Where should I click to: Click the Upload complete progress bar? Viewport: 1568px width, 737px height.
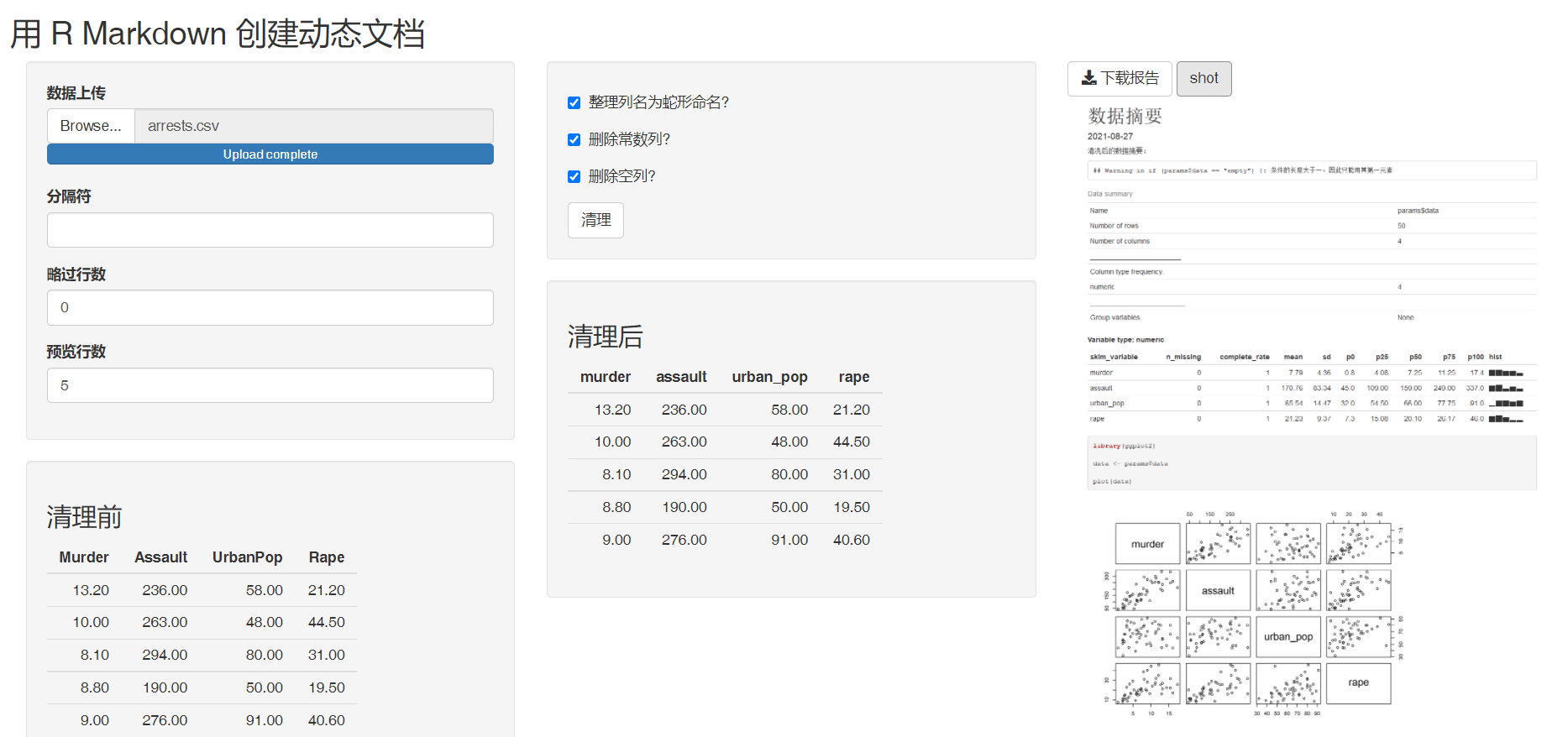click(270, 154)
